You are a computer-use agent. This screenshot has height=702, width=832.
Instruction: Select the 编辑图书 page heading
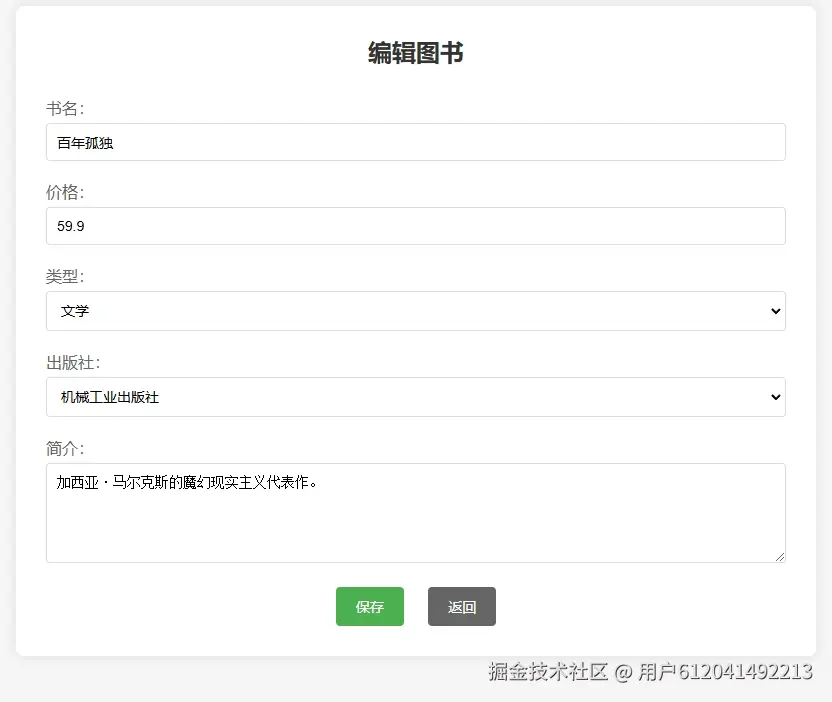pos(416,52)
